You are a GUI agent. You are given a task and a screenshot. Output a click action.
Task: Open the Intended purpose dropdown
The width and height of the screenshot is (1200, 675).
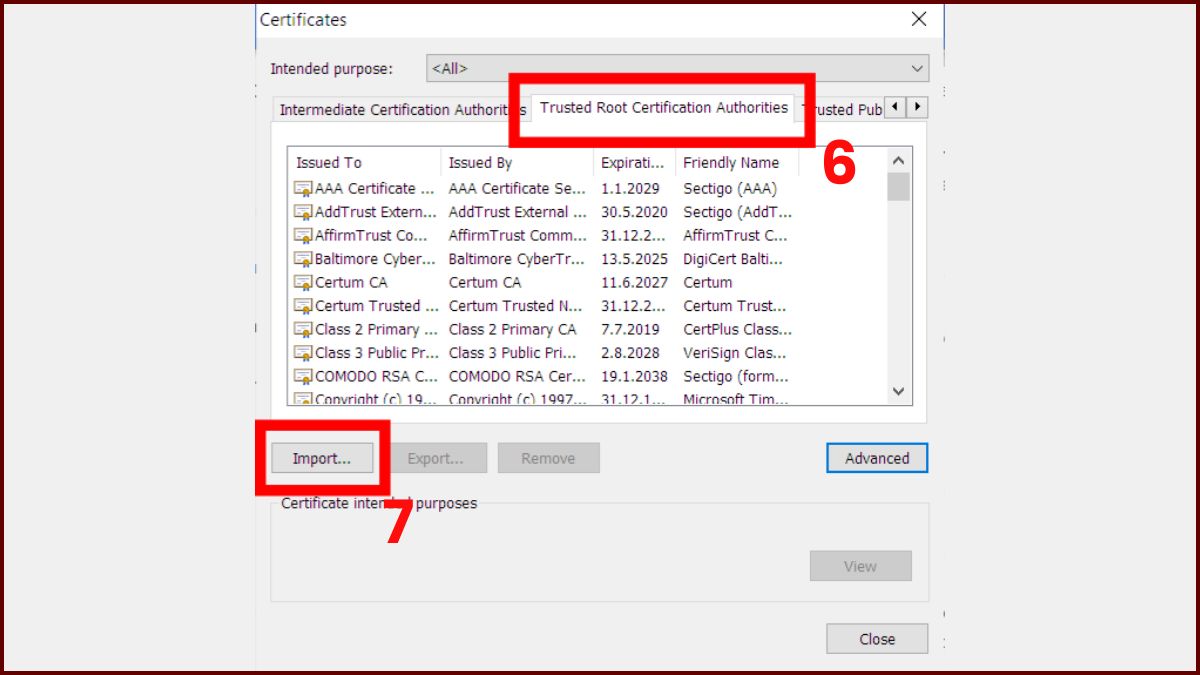(916, 68)
